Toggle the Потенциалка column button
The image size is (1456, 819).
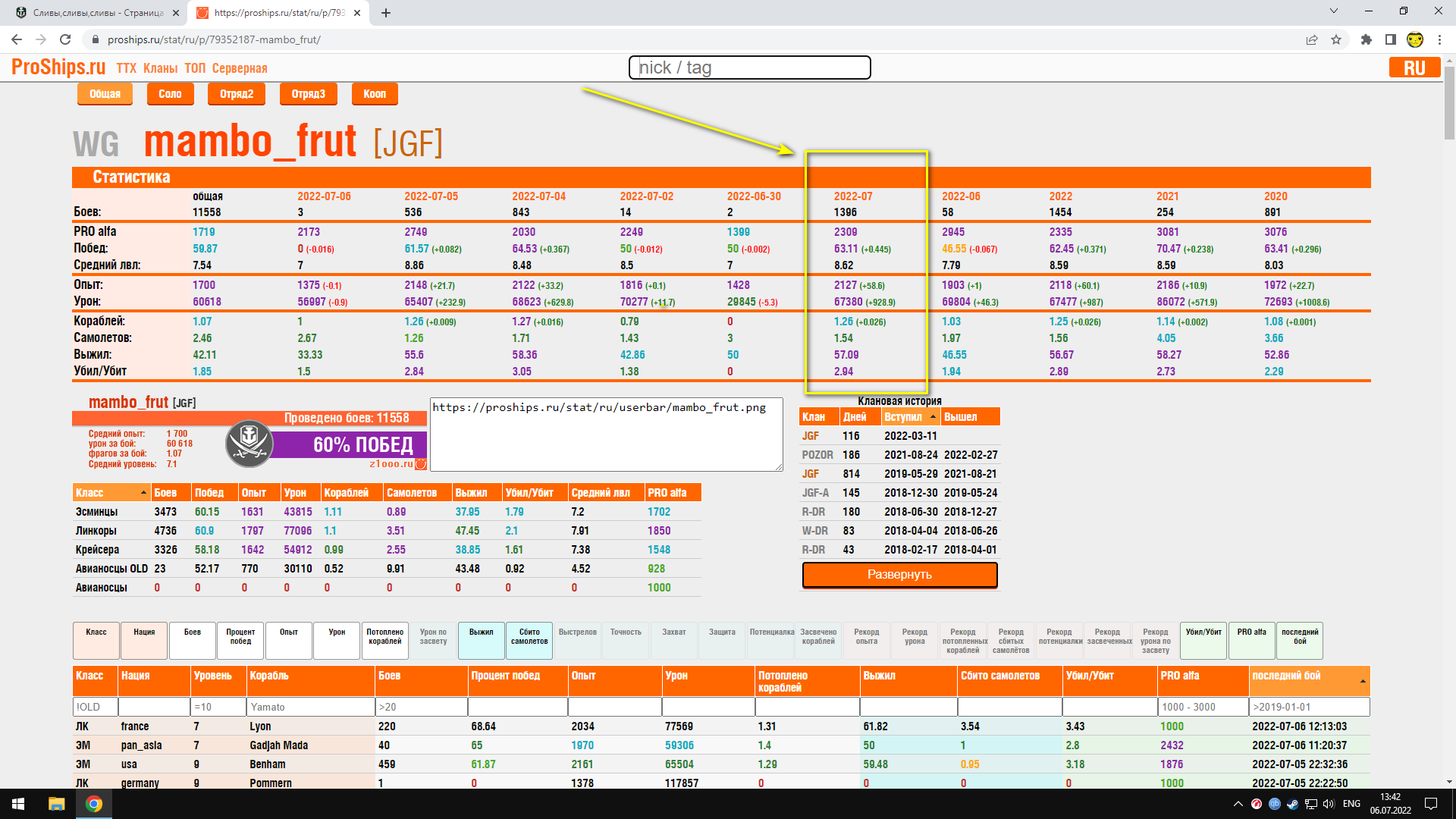771,639
